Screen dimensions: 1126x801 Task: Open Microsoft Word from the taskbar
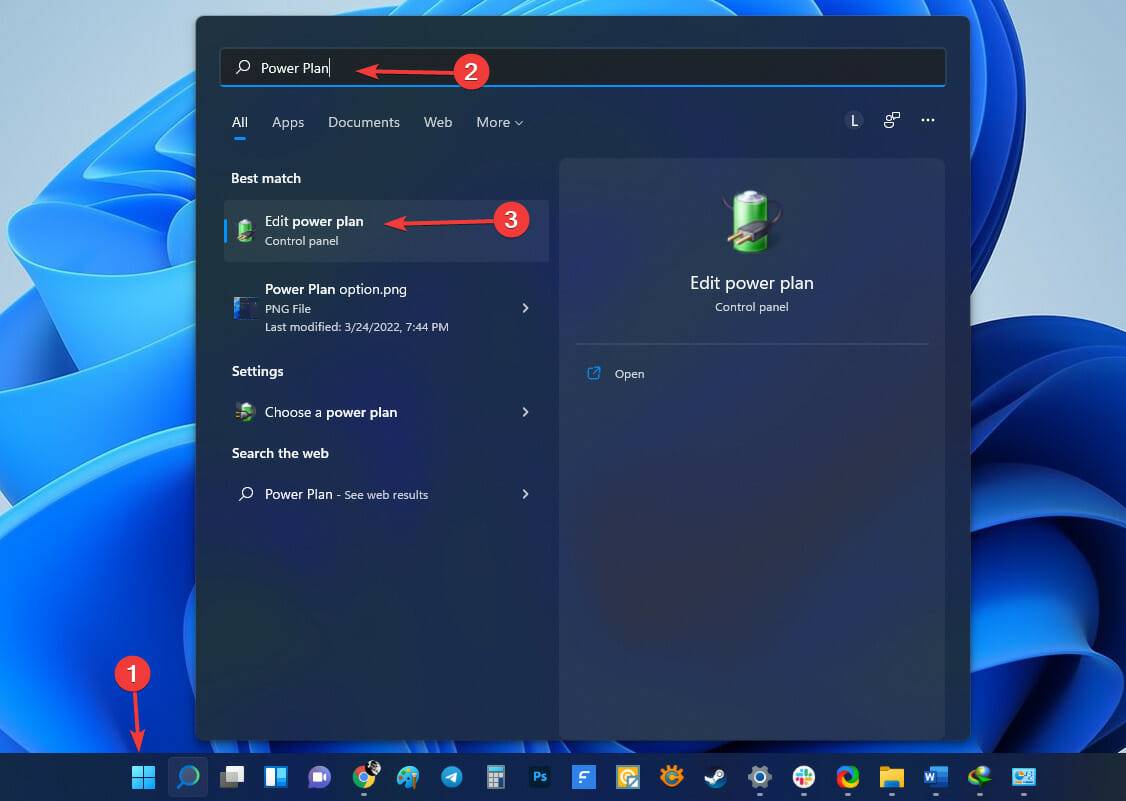(936, 776)
